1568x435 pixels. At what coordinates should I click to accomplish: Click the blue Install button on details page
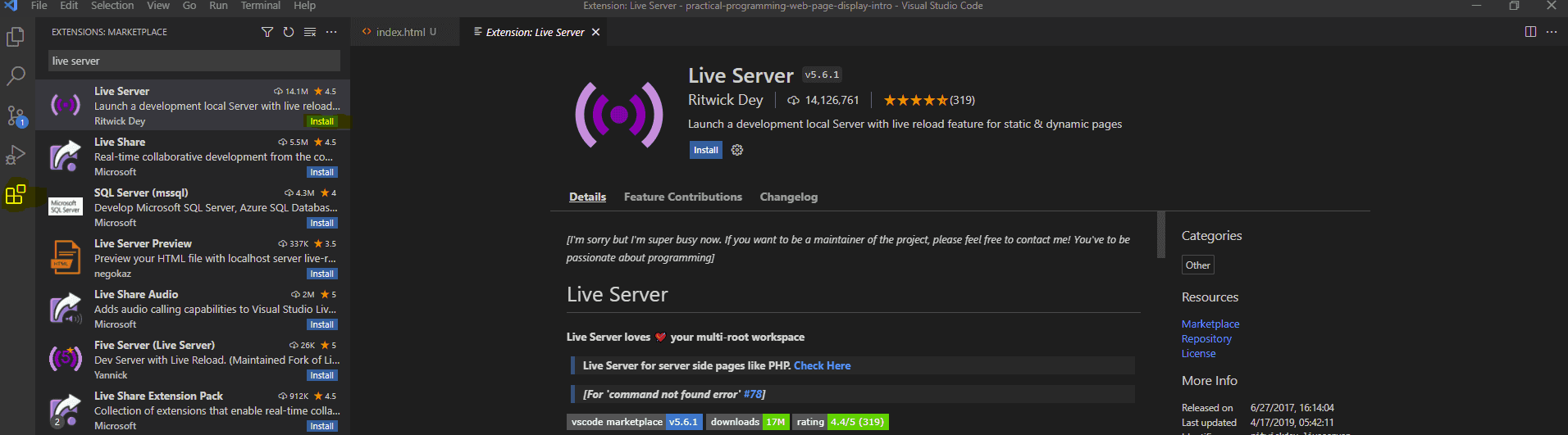point(706,150)
